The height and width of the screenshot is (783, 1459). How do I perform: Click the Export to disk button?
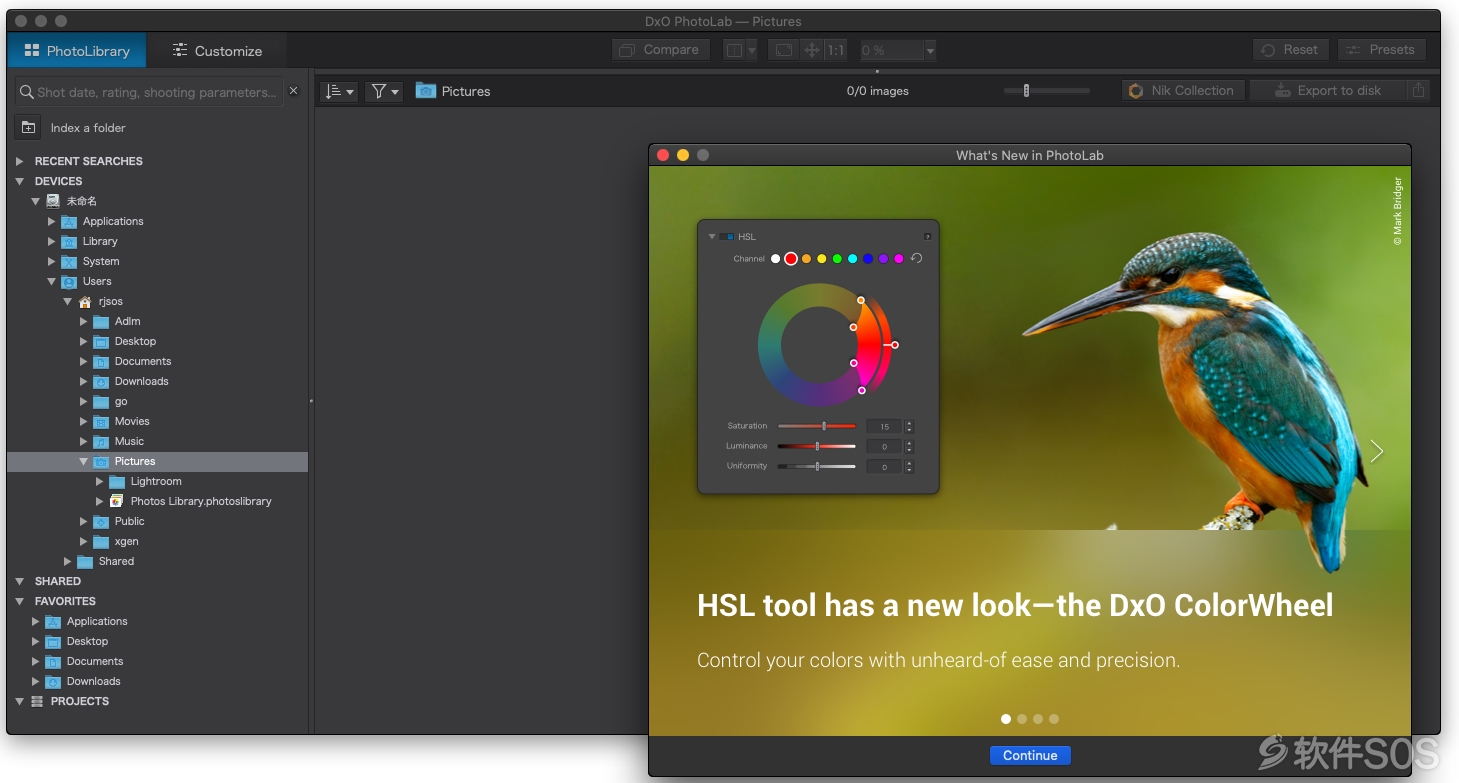pos(1328,90)
